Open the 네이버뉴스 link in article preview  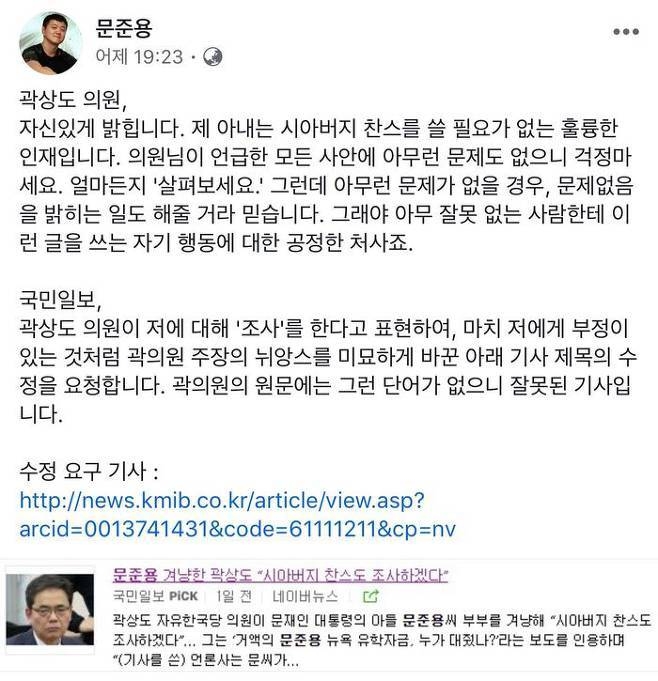[x=305, y=596]
